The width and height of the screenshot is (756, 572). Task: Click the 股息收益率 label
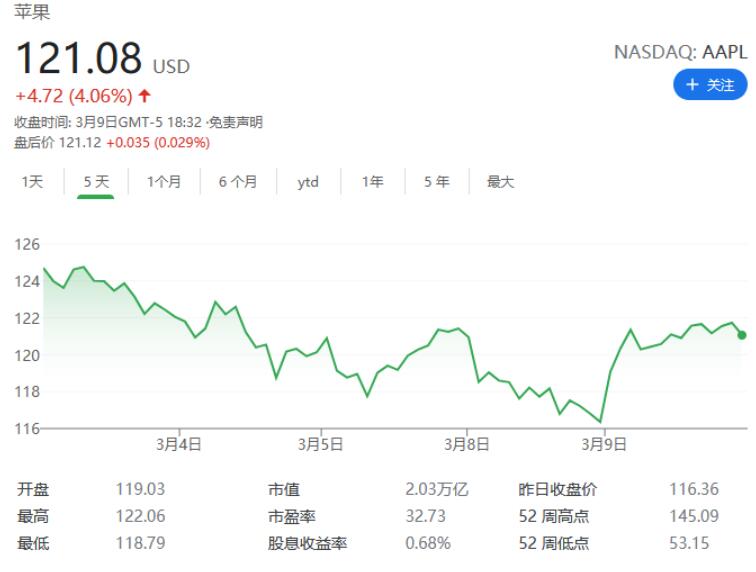308,544
